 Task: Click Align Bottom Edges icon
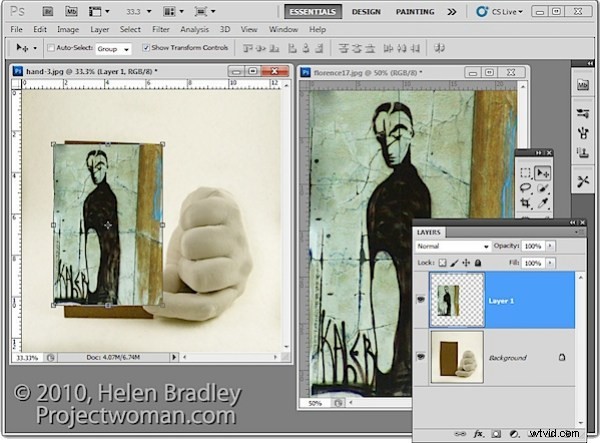pyautogui.click(x=274, y=48)
